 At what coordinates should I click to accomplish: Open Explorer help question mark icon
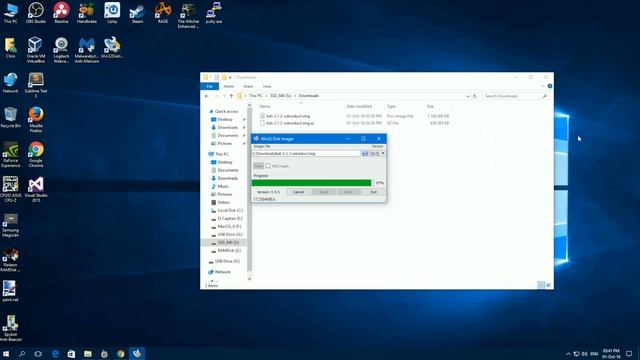pos(550,86)
